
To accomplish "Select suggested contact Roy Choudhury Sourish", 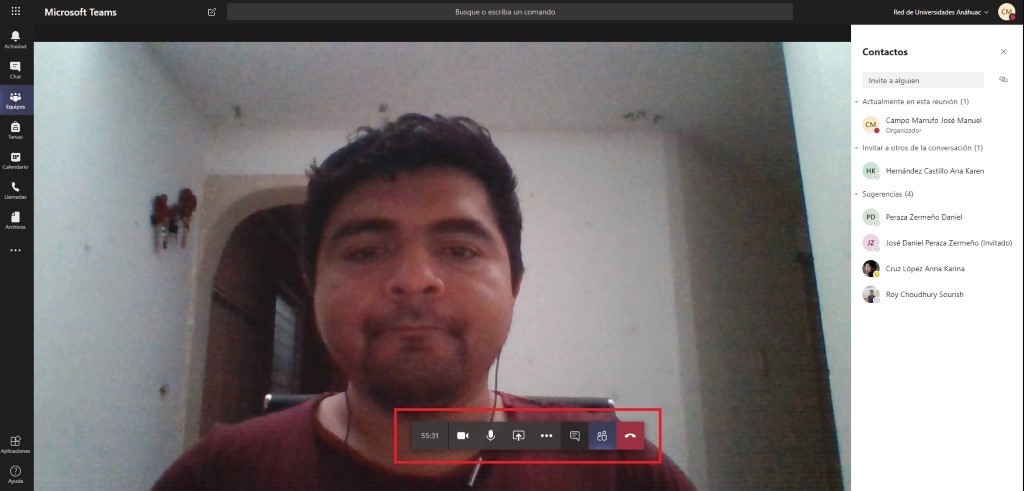I will (924, 295).
